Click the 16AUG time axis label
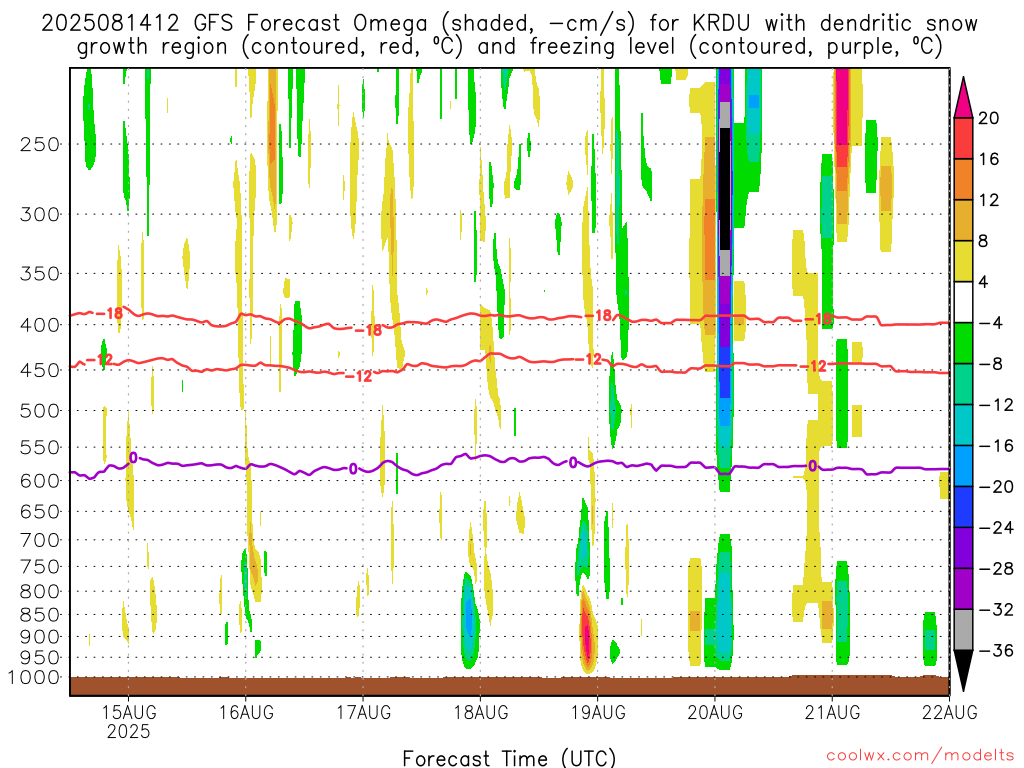Image resolution: width=1024 pixels, height=768 pixels. click(246, 712)
